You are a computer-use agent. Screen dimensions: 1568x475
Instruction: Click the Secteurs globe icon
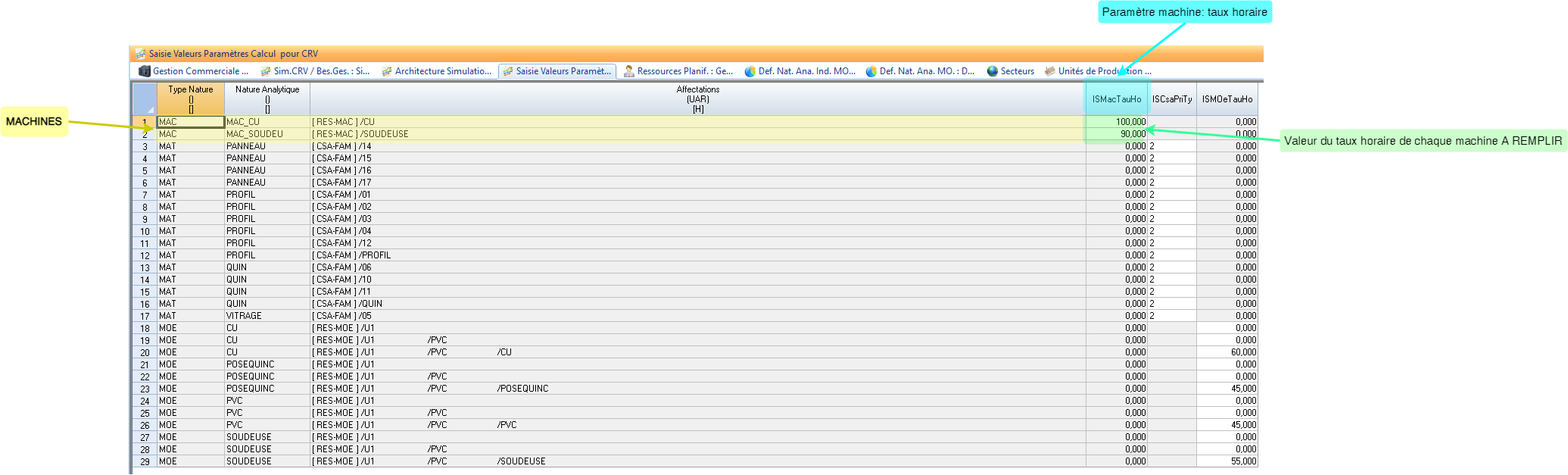pyautogui.click(x=993, y=71)
